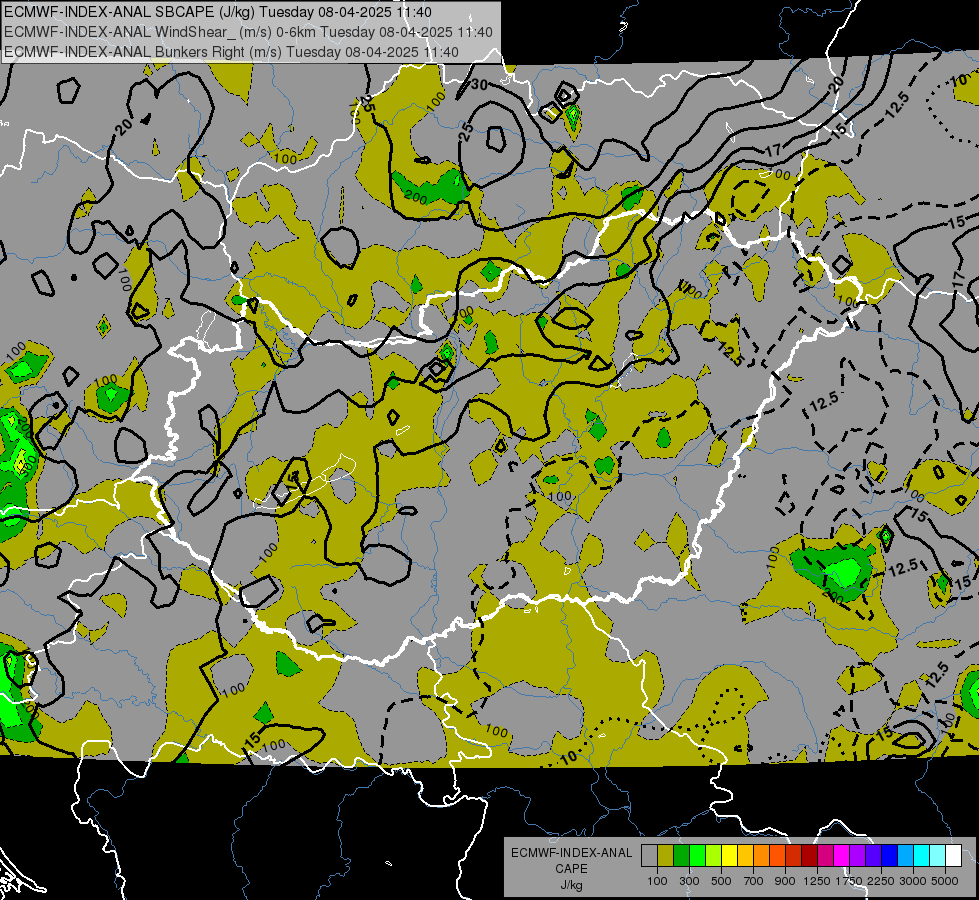Click the SBCAPE (J/kg) title line
The image size is (979, 900).
click(x=218, y=12)
